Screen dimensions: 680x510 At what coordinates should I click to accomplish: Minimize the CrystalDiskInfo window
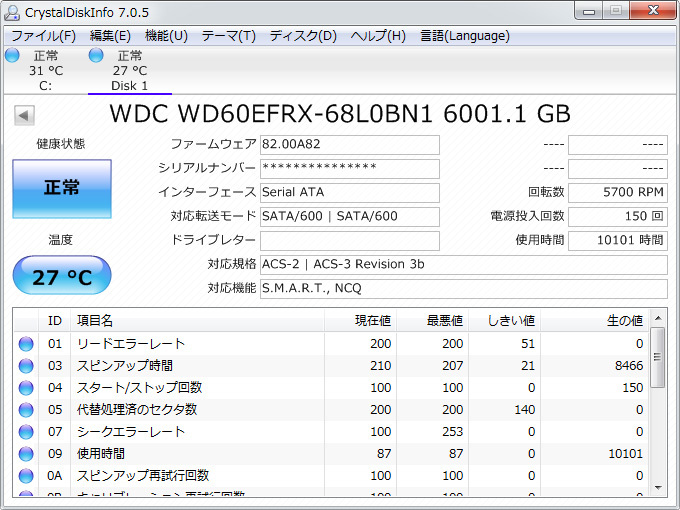coord(588,10)
